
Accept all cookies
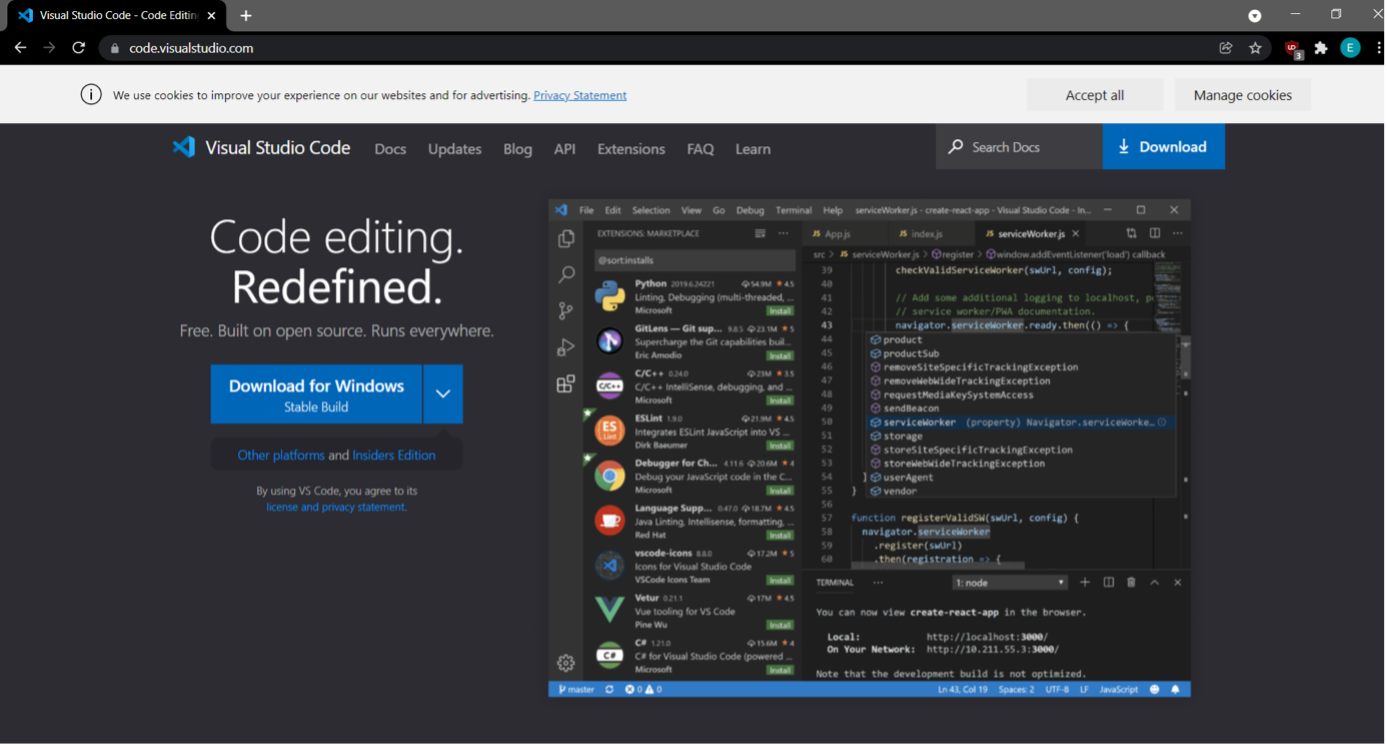(1095, 95)
